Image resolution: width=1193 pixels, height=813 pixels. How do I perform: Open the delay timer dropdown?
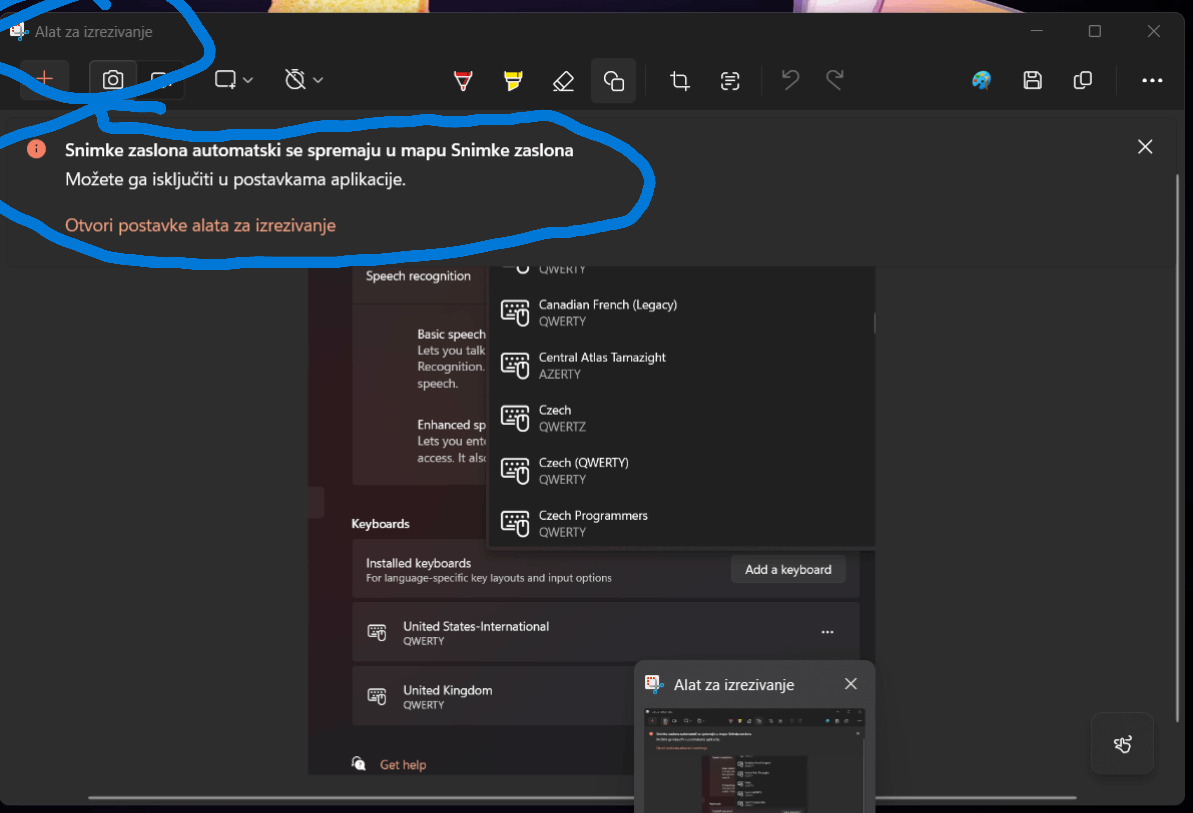click(x=304, y=79)
